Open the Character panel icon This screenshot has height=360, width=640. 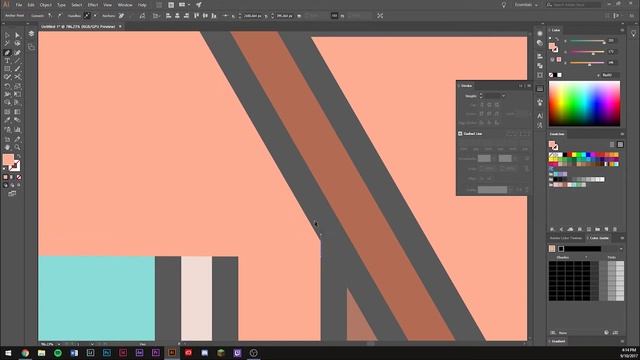click(x=540, y=116)
